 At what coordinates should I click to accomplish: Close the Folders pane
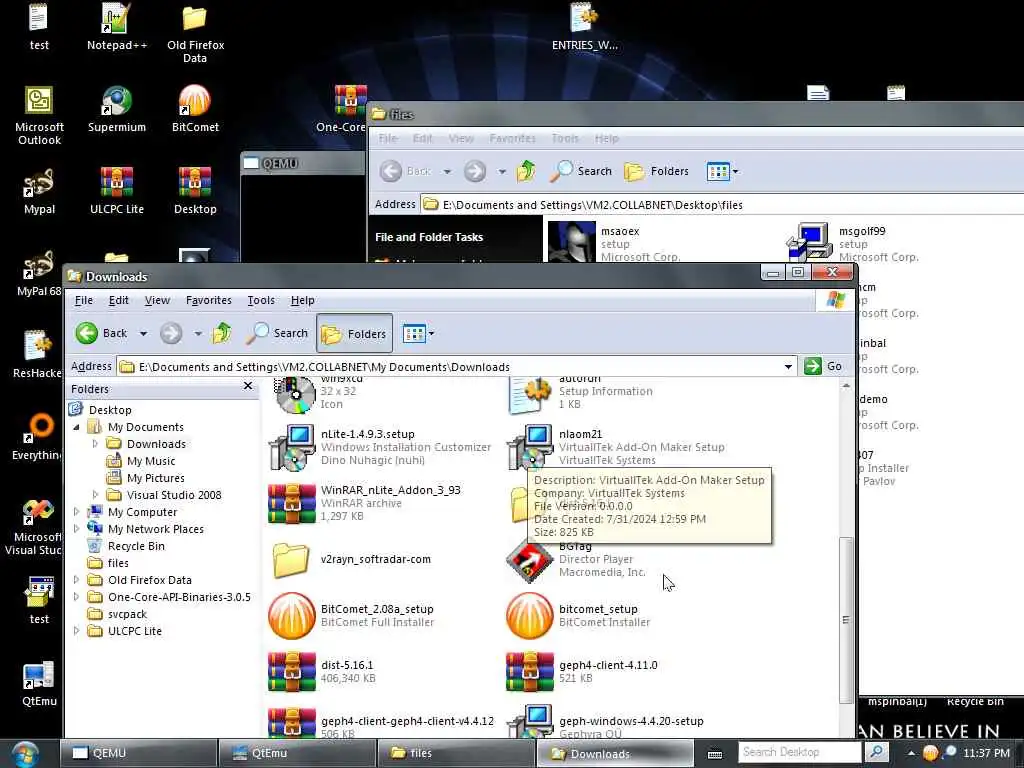pos(248,386)
